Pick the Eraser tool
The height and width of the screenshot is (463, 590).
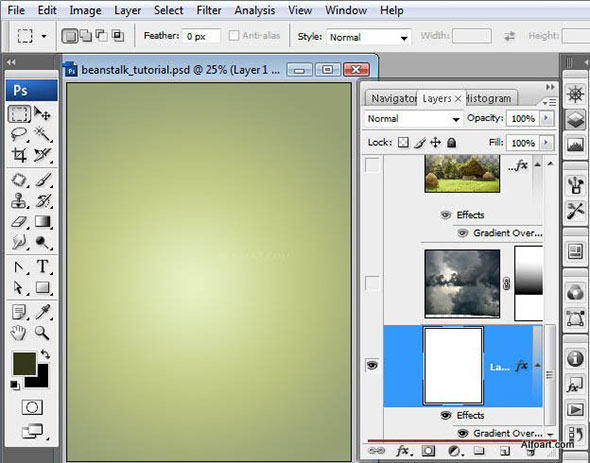point(19,221)
